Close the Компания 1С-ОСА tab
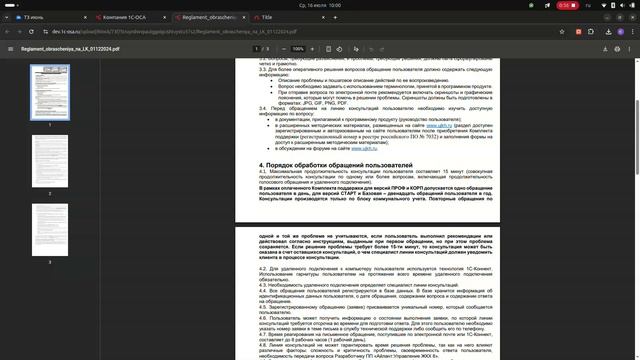Image resolution: width=640 pixels, height=360 pixels. tap(164, 18)
